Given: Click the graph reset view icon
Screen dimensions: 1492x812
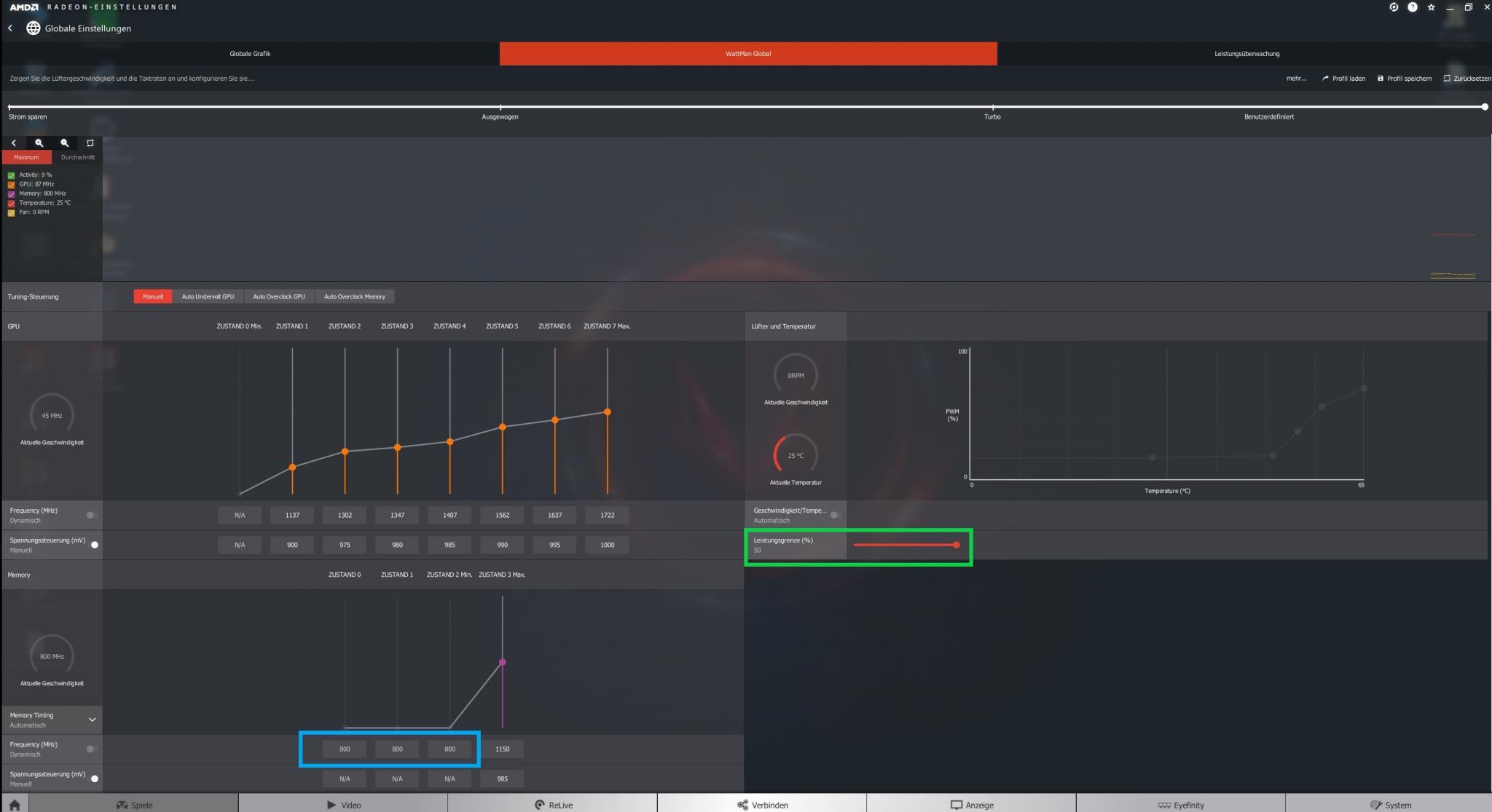Looking at the screenshot, I should [x=90, y=143].
